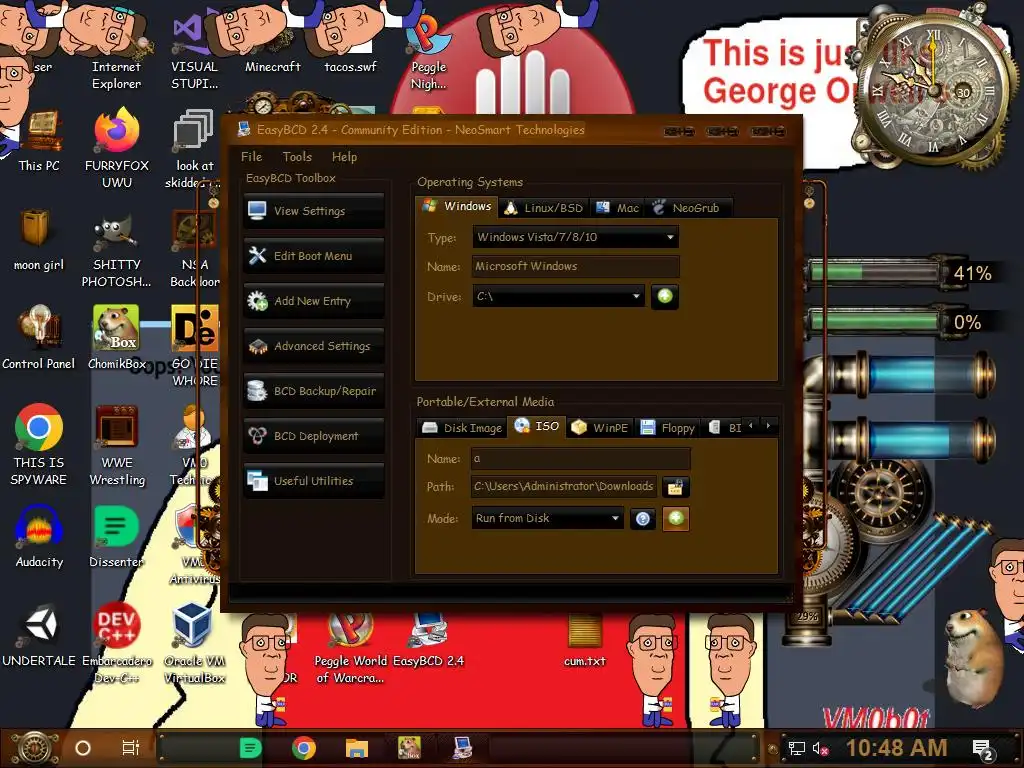
Task: Switch to the NeoGrub tab
Action: 688,208
